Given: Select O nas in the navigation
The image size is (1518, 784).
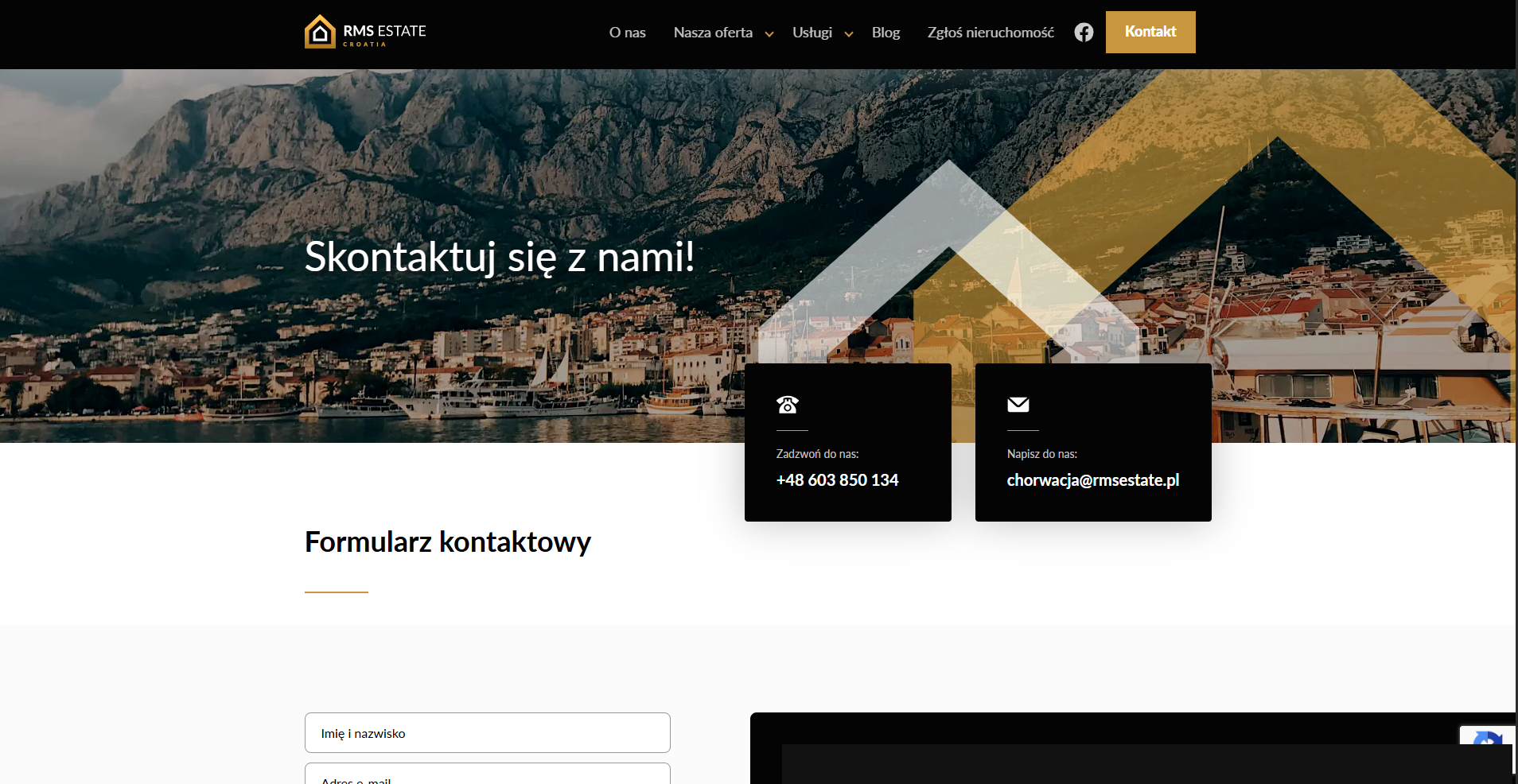Looking at the screenshot, I should pos(627,32).
